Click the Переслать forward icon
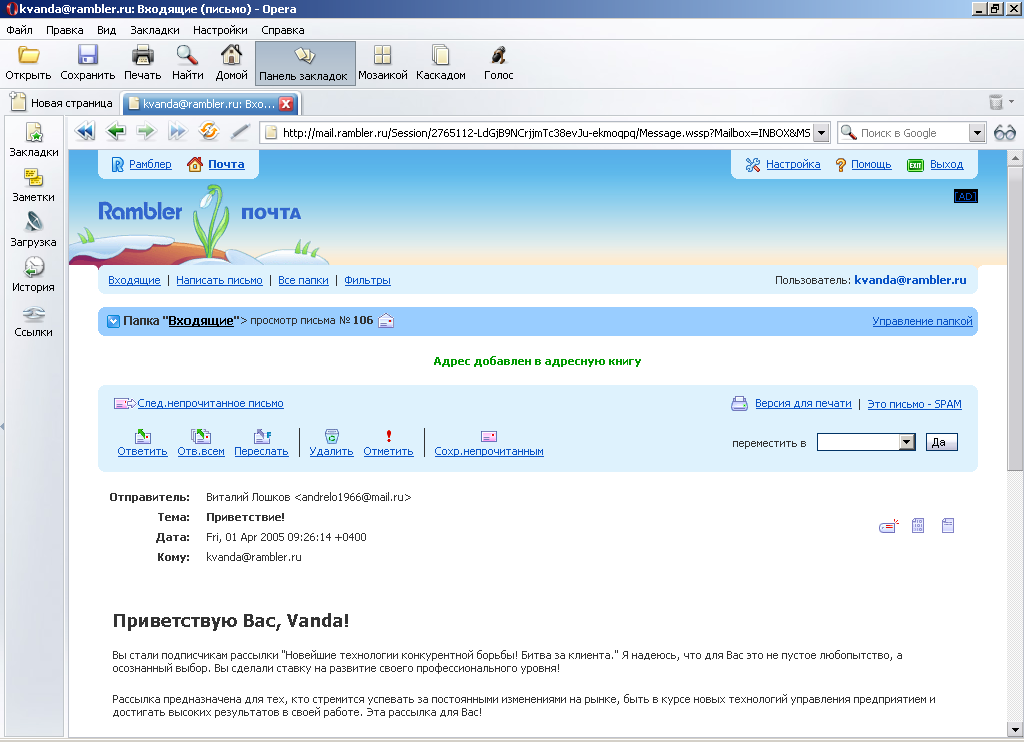 pos(261,436)
